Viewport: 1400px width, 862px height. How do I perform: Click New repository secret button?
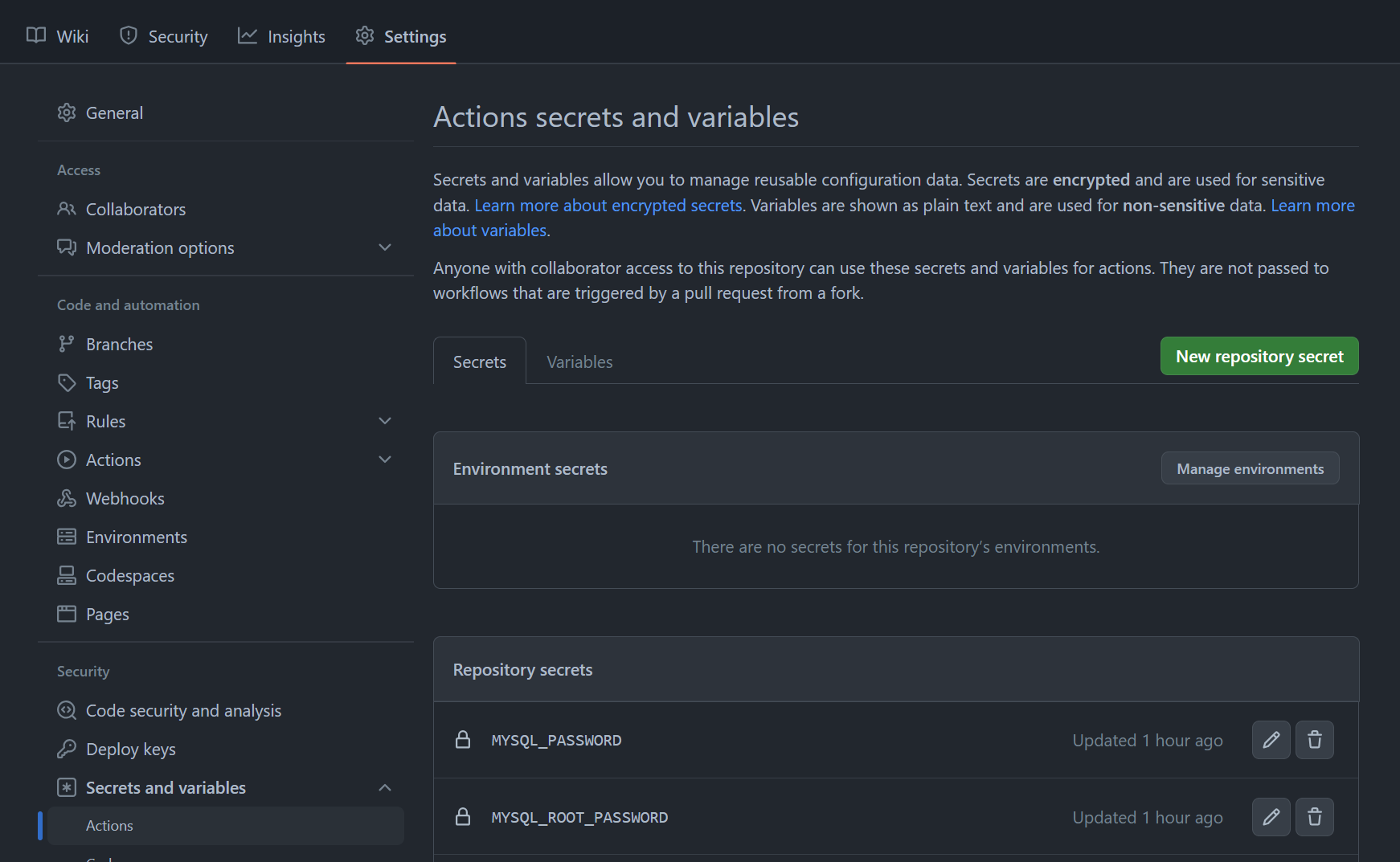1259,356
